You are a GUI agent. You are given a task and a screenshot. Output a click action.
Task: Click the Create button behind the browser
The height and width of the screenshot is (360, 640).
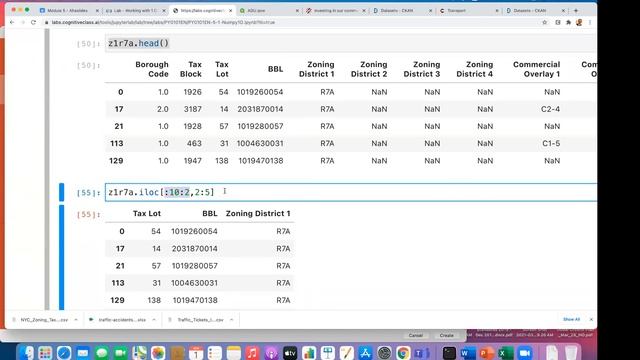[447, 336]
